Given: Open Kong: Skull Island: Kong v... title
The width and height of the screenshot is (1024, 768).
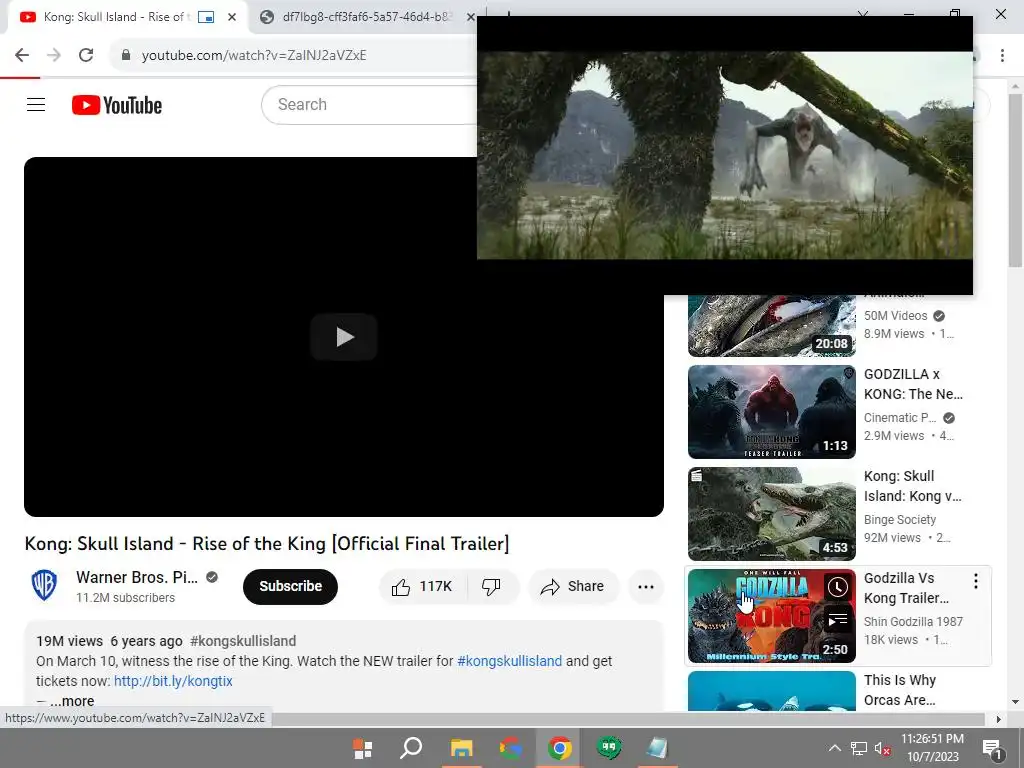Looking at the screenshot, I should (912, 486).
